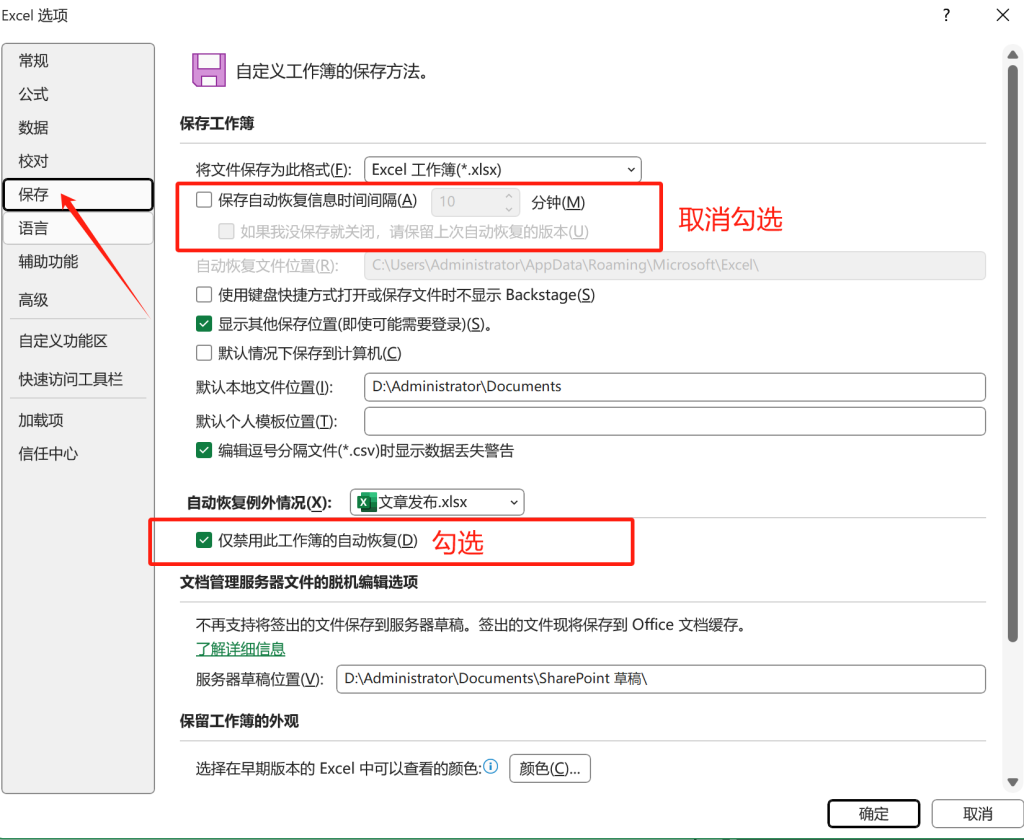This screenshot has width=1024, height=840.
Task: Uncheck 编辑逗号分隔文件时显示数据丢失警告
Action: 204,451
